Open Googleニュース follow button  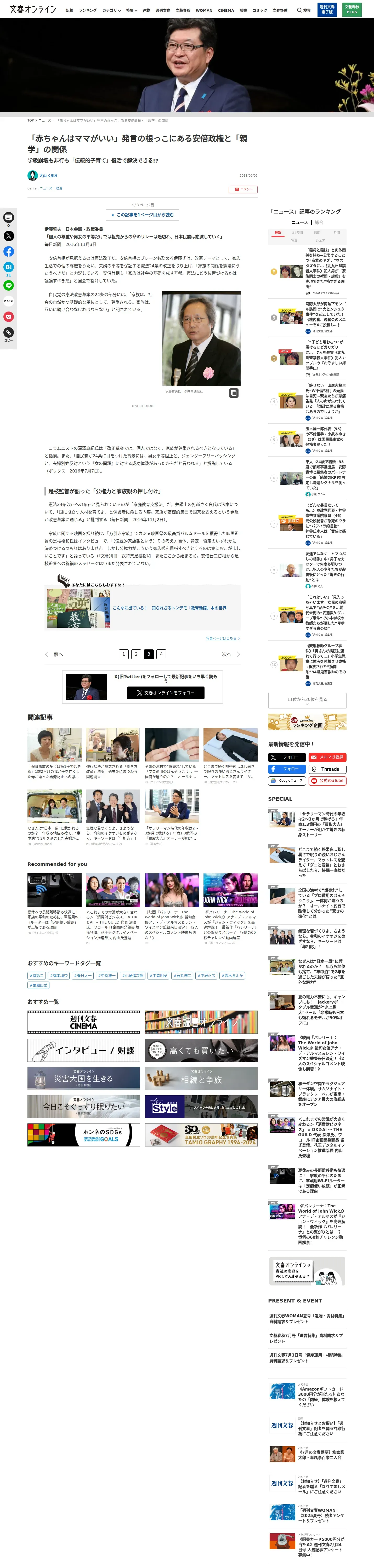[x=287, y=780]
